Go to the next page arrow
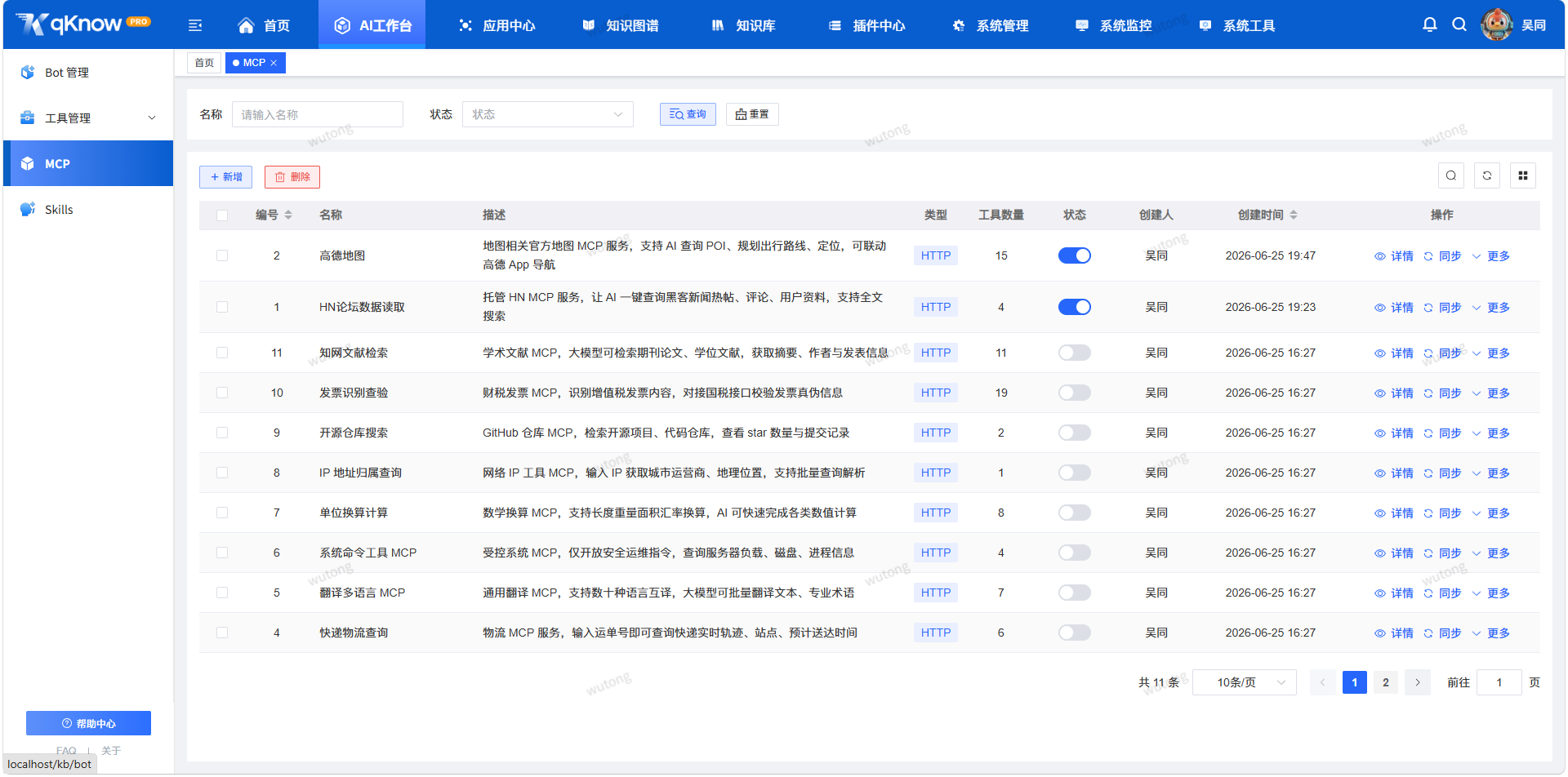The height and width of the screenshot is (777, 1568). click(1418, 682)
